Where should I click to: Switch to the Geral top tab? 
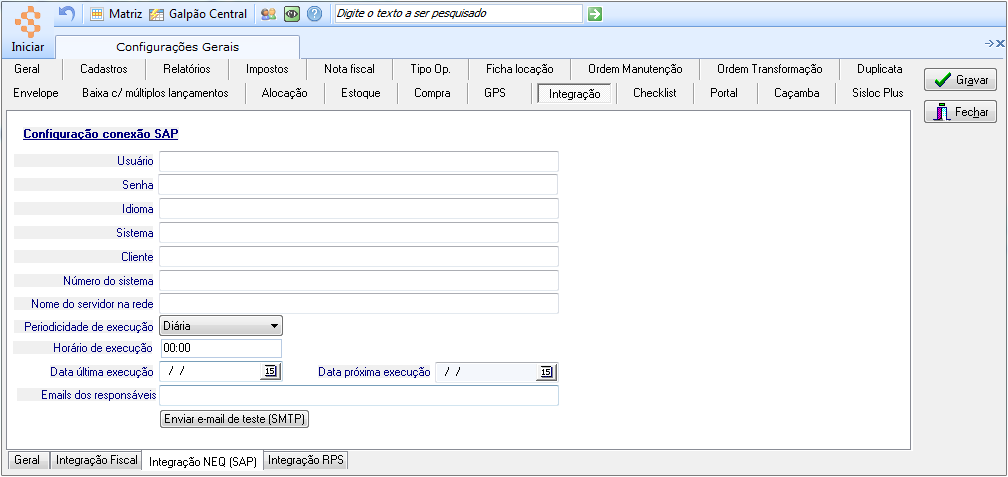[x=26, y=69]
